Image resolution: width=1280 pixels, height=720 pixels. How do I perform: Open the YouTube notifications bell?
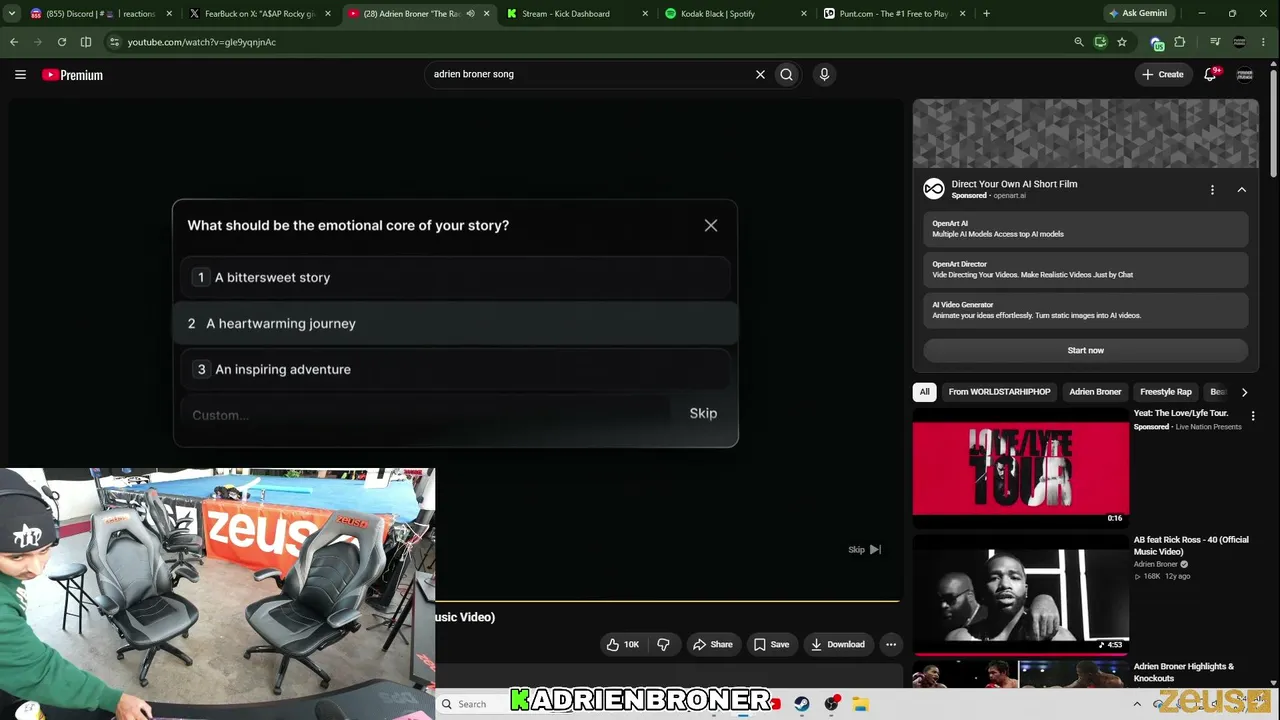(1210, 74)
